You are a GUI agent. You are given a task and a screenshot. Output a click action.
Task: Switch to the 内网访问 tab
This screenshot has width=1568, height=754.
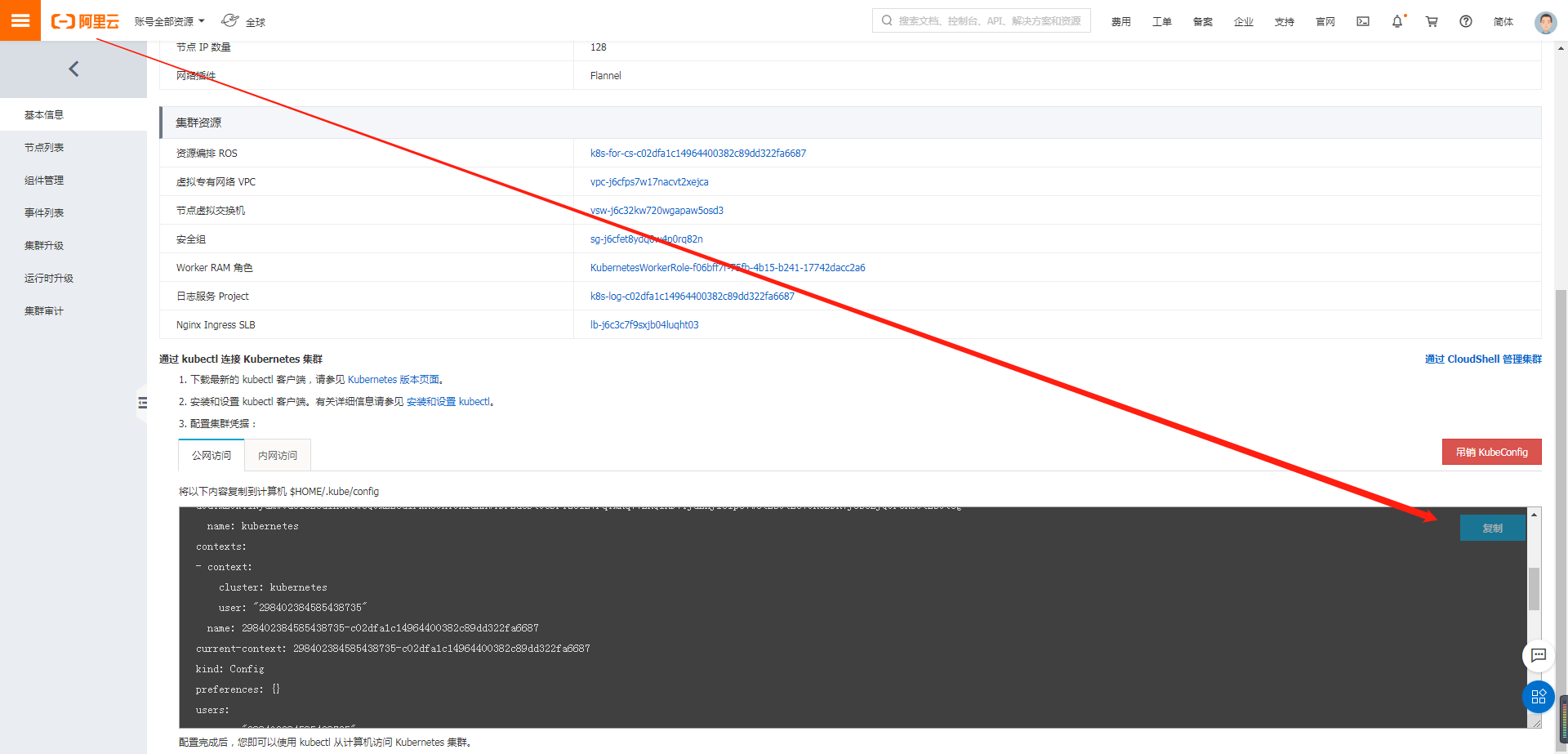click(278, 456)
